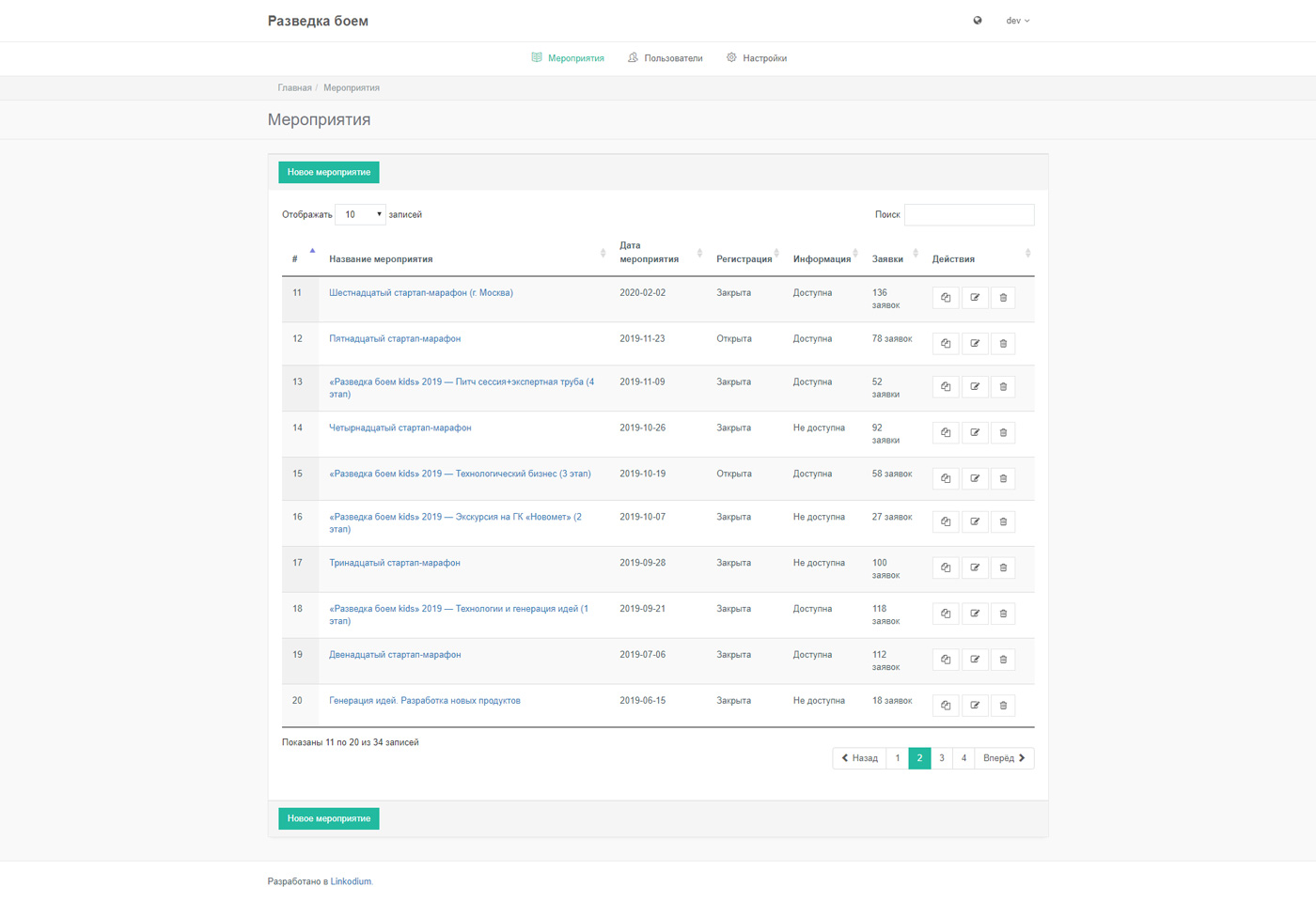Click the bottom Новое мероприятие button

(329, 819)
